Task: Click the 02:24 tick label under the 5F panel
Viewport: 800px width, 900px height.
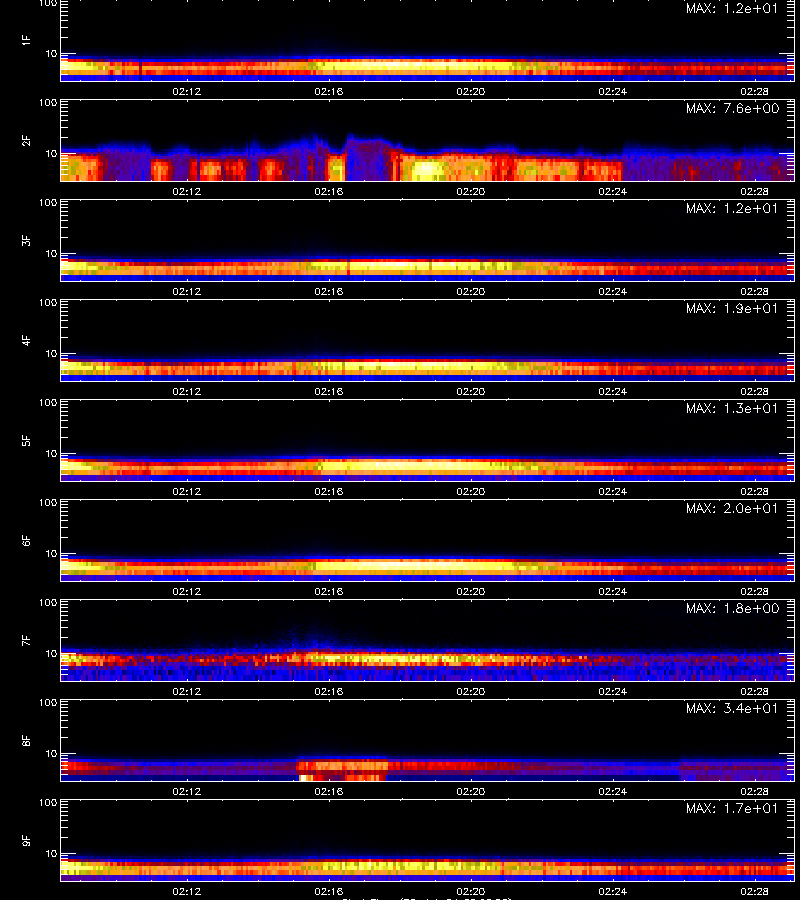Action: tap(612, 491)
